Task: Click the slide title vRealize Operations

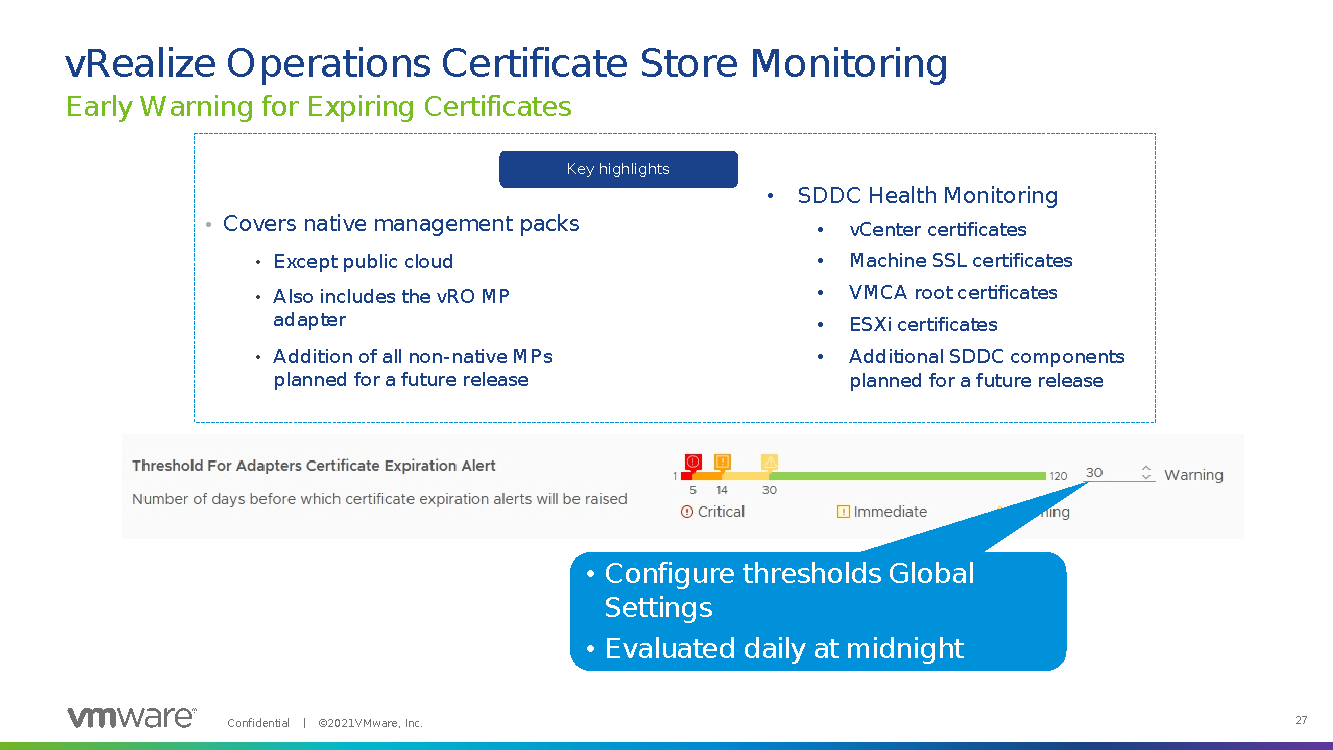Action: click(x=506, y=63)
